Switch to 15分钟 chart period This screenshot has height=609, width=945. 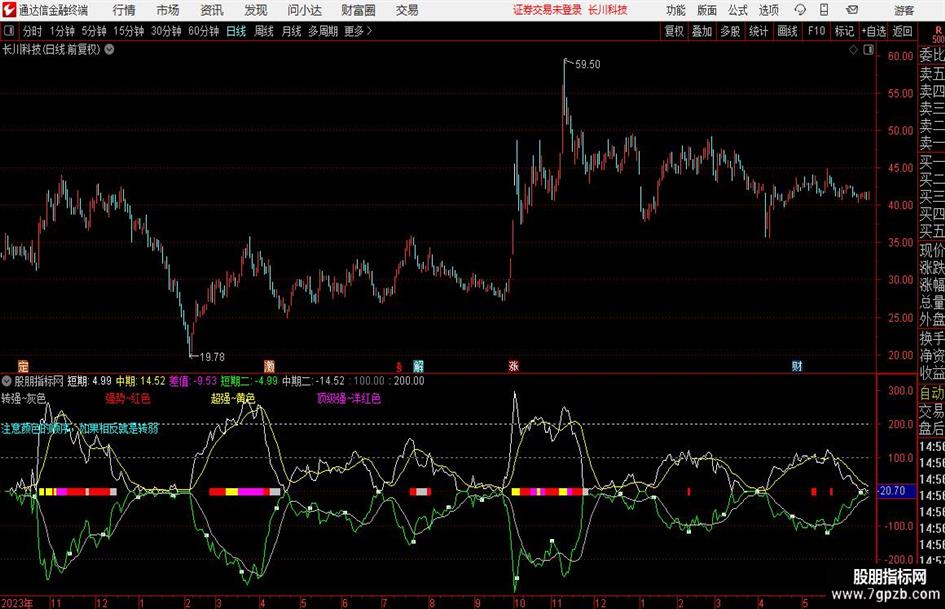coord(129,31)
